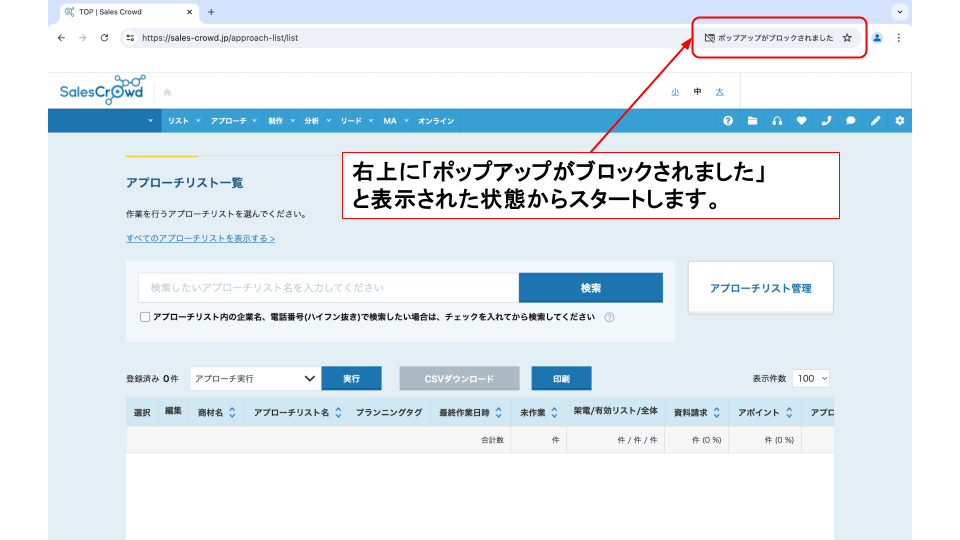
Task: Click the heart icon in the blue toolbar
Action: pos(801,121)
